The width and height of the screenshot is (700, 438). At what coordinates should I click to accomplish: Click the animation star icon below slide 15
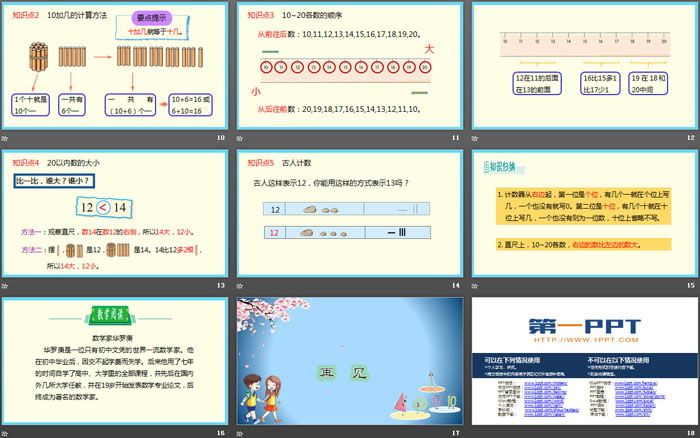pyautogui.click(x=475, y=286)
